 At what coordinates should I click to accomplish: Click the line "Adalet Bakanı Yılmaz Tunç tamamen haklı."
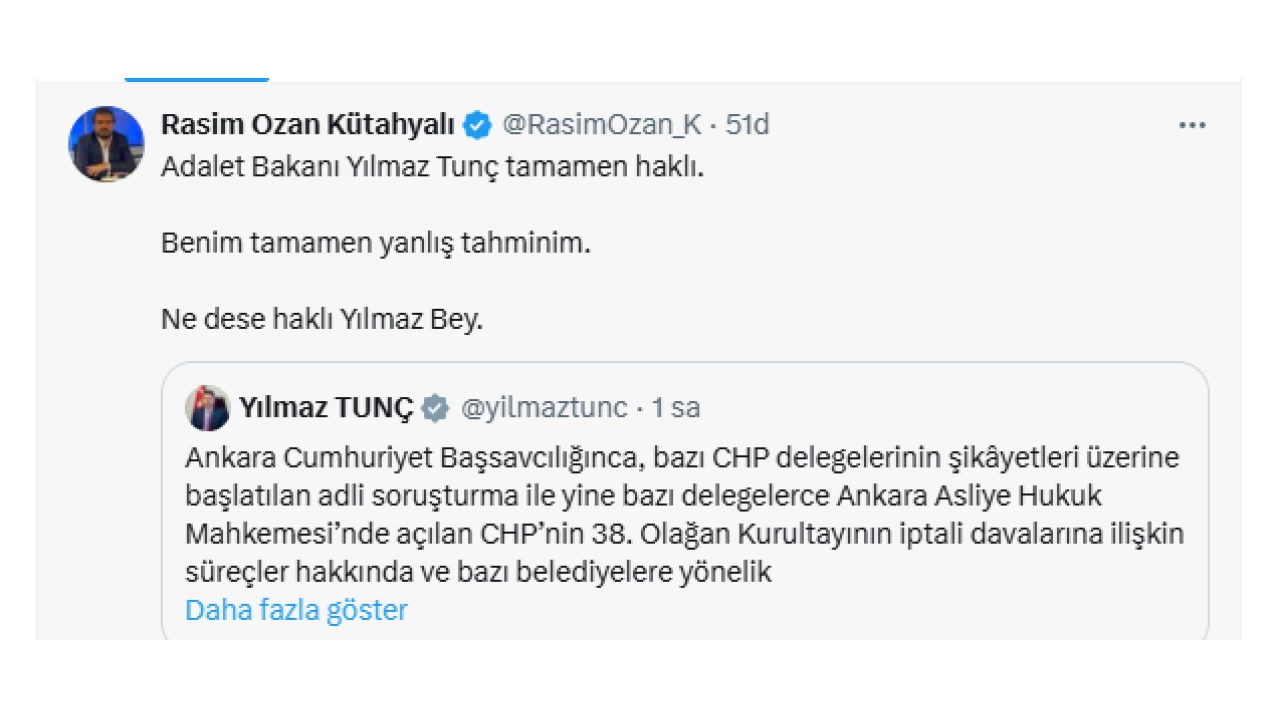click(433, 166)
